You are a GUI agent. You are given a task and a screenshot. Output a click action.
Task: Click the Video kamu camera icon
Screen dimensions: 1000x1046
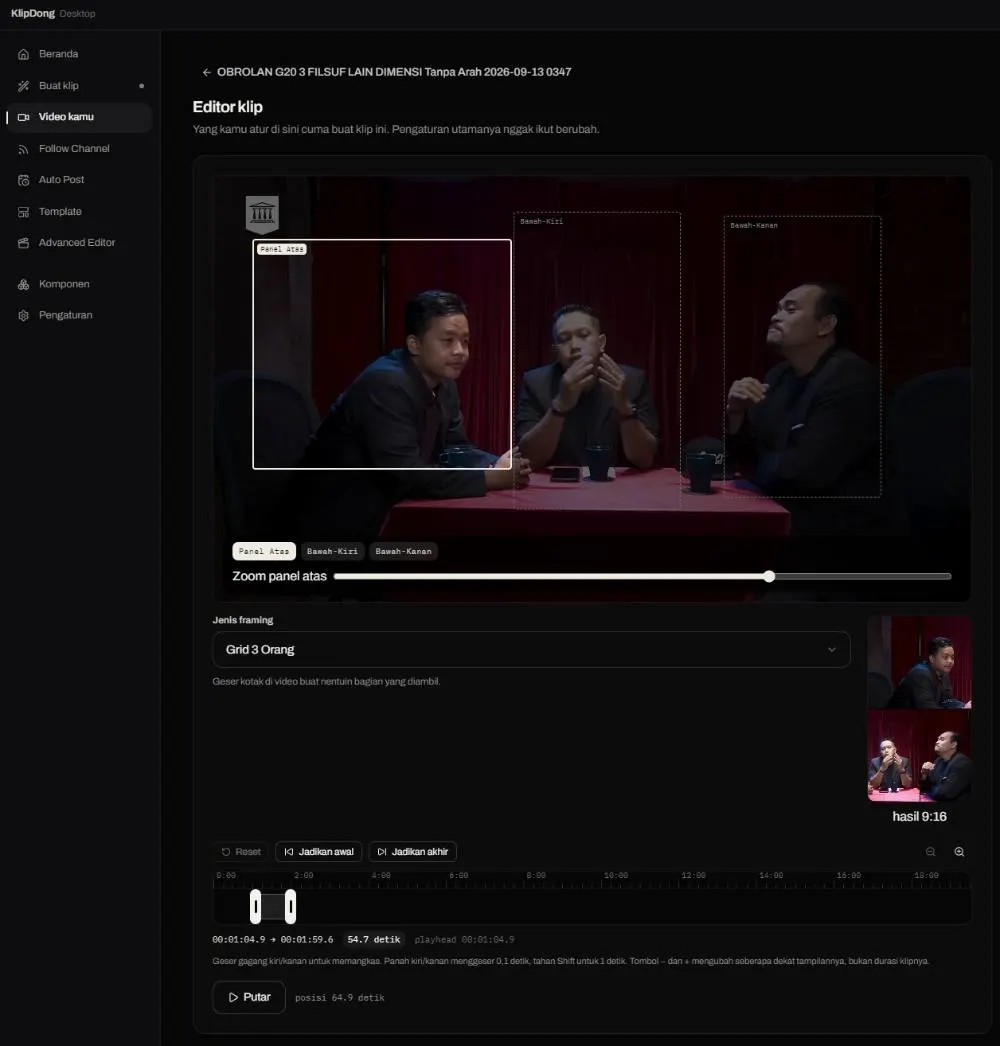click(x=23, y=117)
